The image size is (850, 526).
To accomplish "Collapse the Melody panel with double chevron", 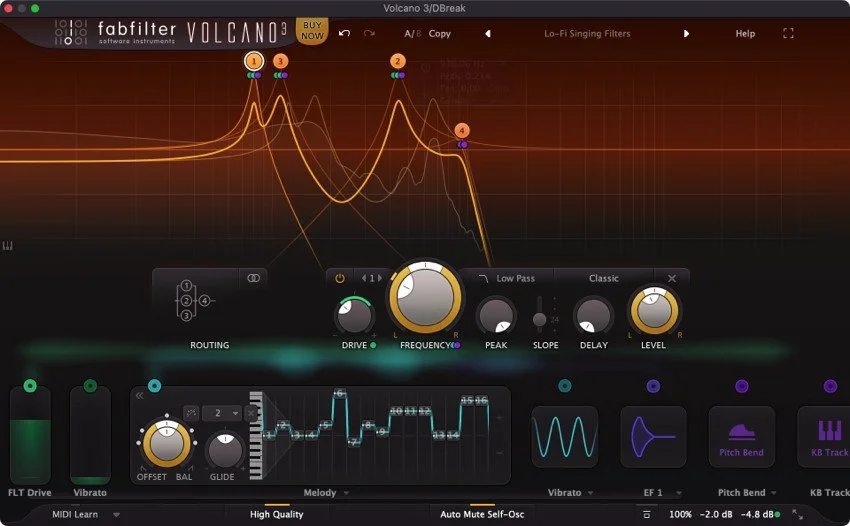I will [139, 395].
